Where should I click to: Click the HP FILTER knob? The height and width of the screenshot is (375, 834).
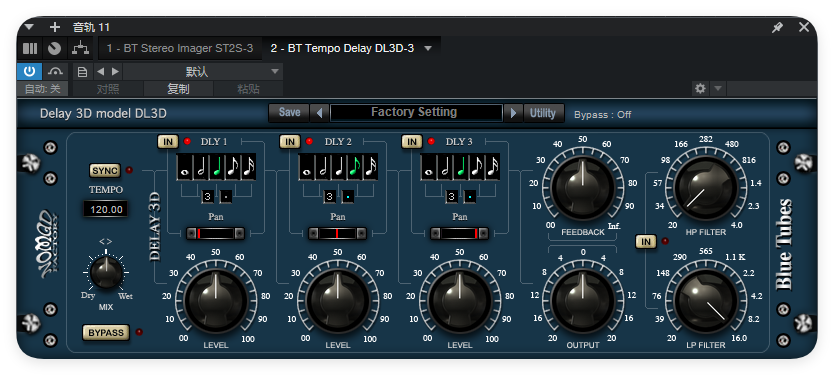(705, 188)
